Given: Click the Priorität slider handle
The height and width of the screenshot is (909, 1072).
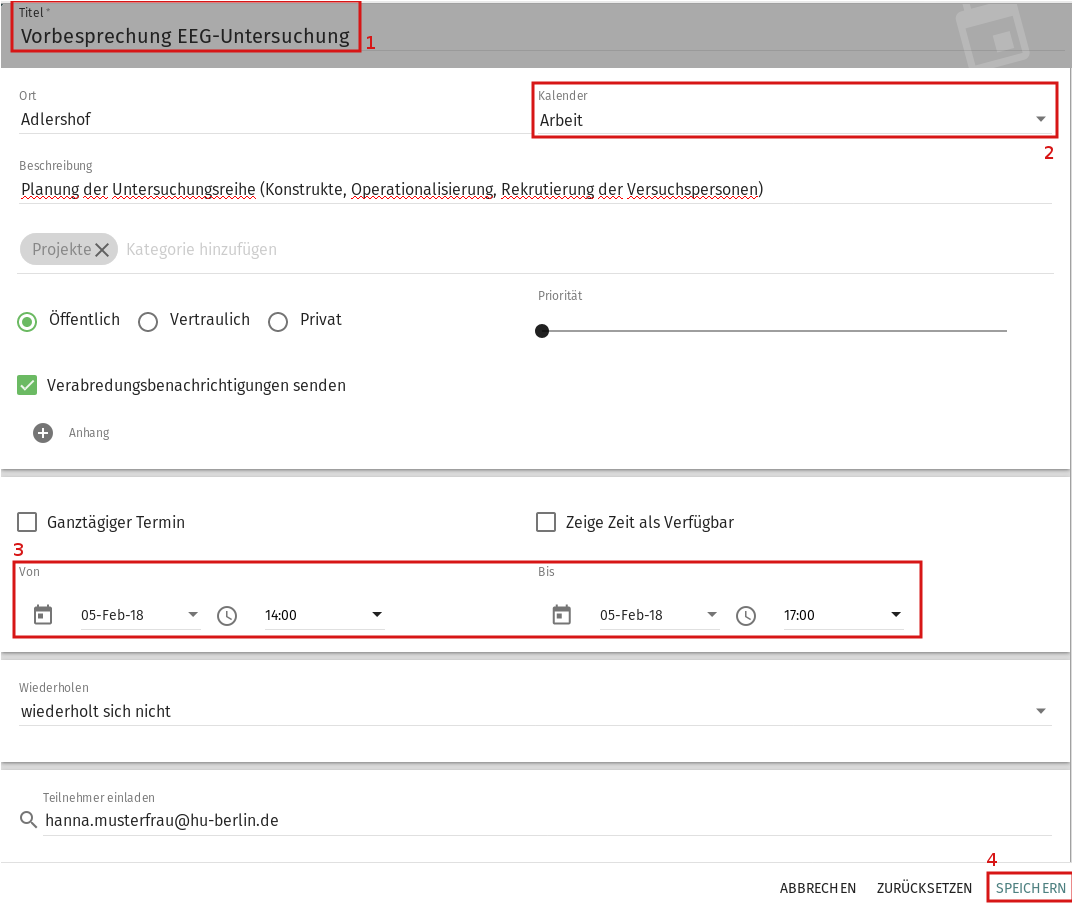Looking at the screenshot, I should (x=542, y=331).
